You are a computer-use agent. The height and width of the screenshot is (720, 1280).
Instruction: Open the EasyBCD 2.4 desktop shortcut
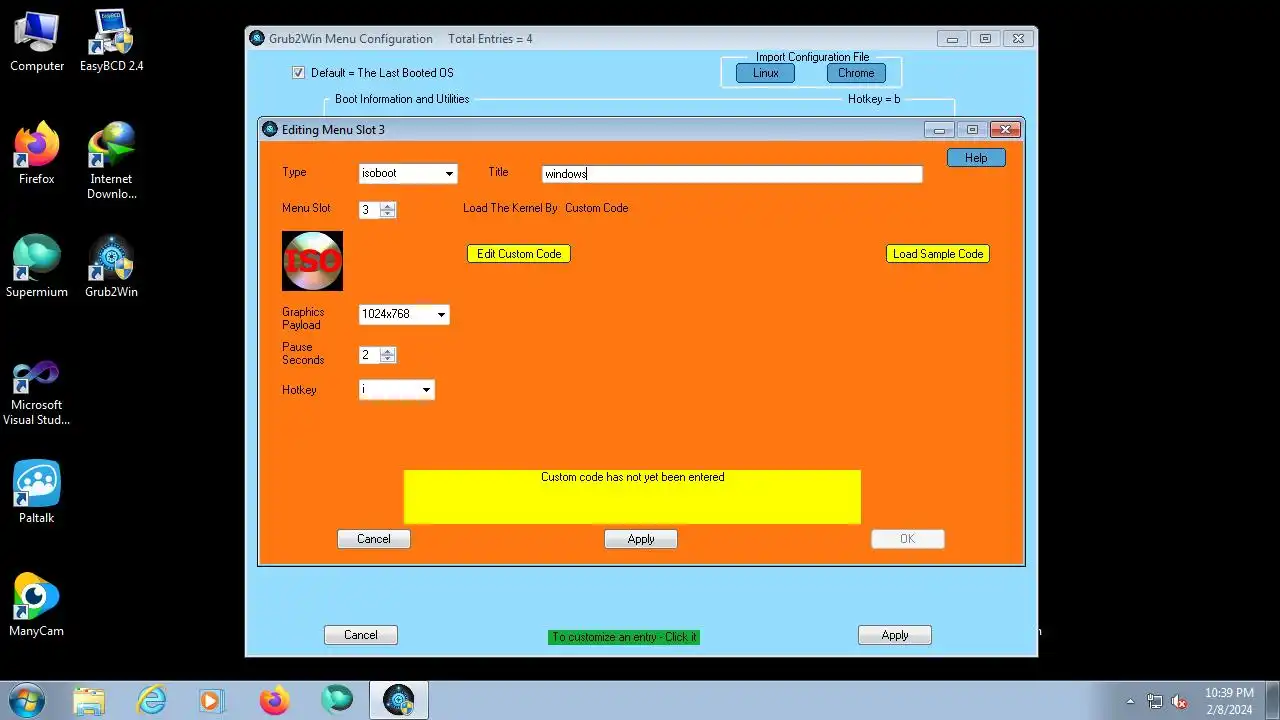click(x=111, y=42)
